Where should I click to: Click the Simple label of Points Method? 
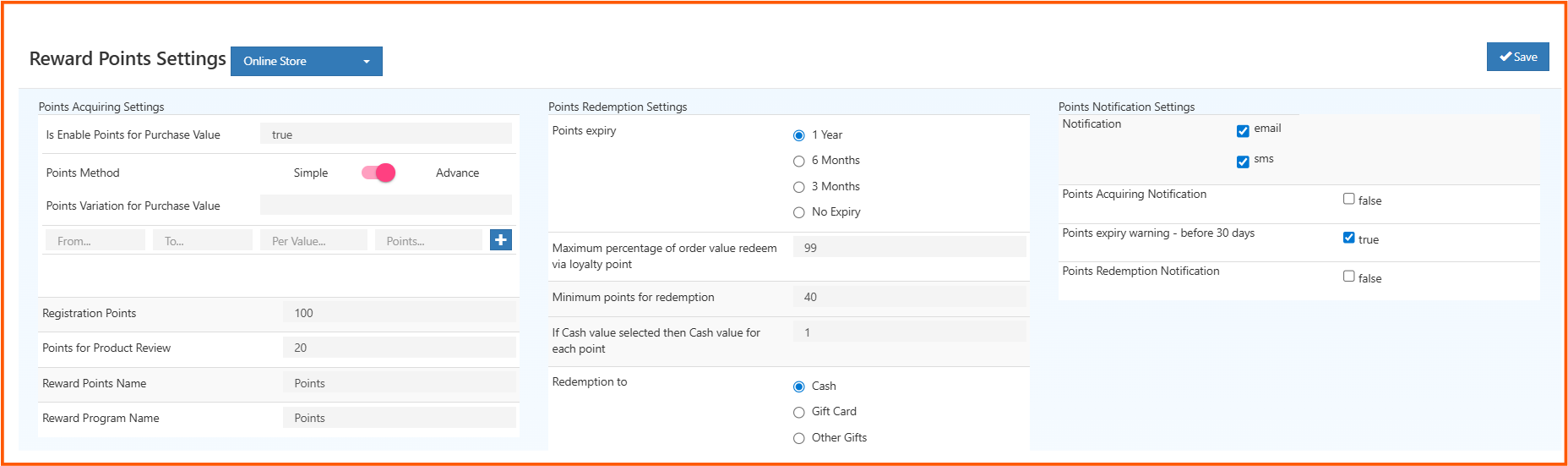pos(311,173)
